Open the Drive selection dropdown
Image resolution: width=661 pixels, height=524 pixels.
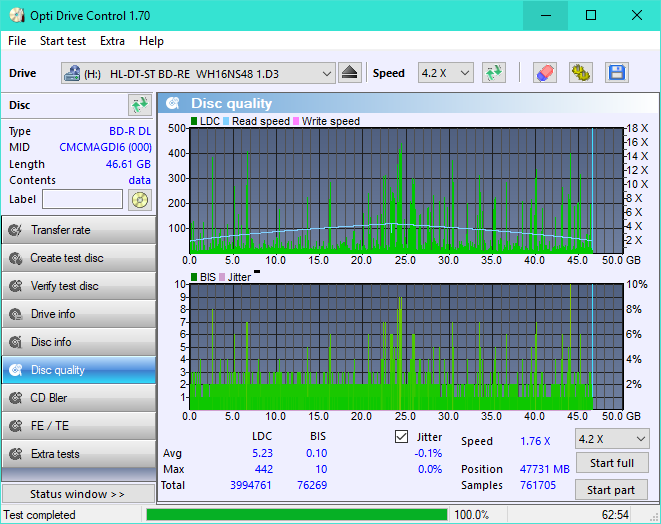[198, 73]
